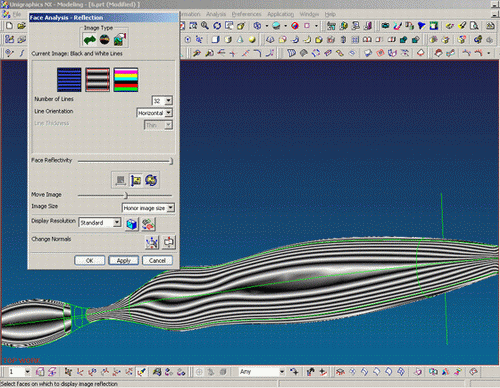Expand the Image Size dropdown
The image size is (500, 388).
[x=170, y=208]
